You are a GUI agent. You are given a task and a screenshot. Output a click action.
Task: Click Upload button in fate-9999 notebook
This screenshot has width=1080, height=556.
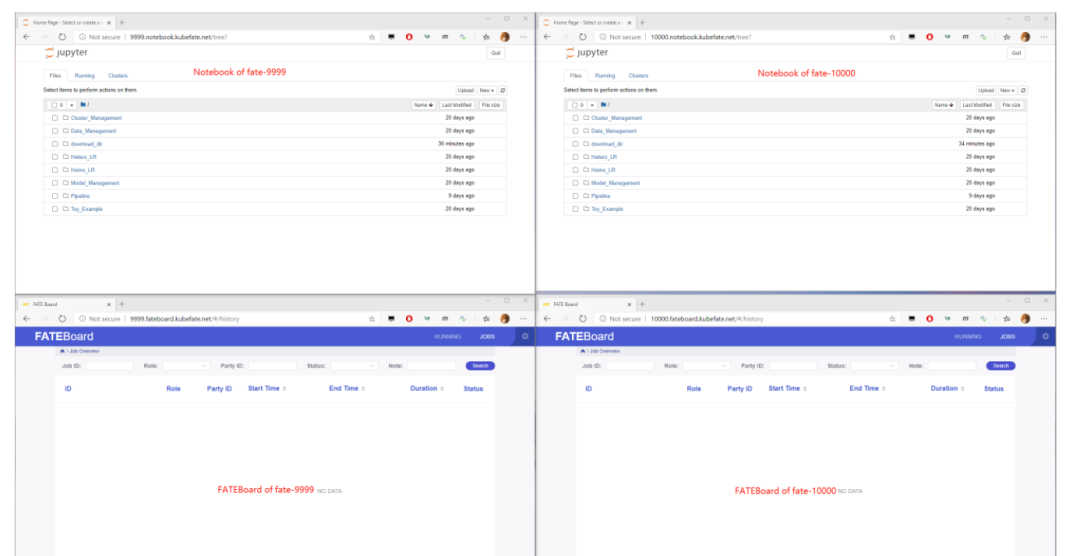pyautogui.click(x=466, y=90)
